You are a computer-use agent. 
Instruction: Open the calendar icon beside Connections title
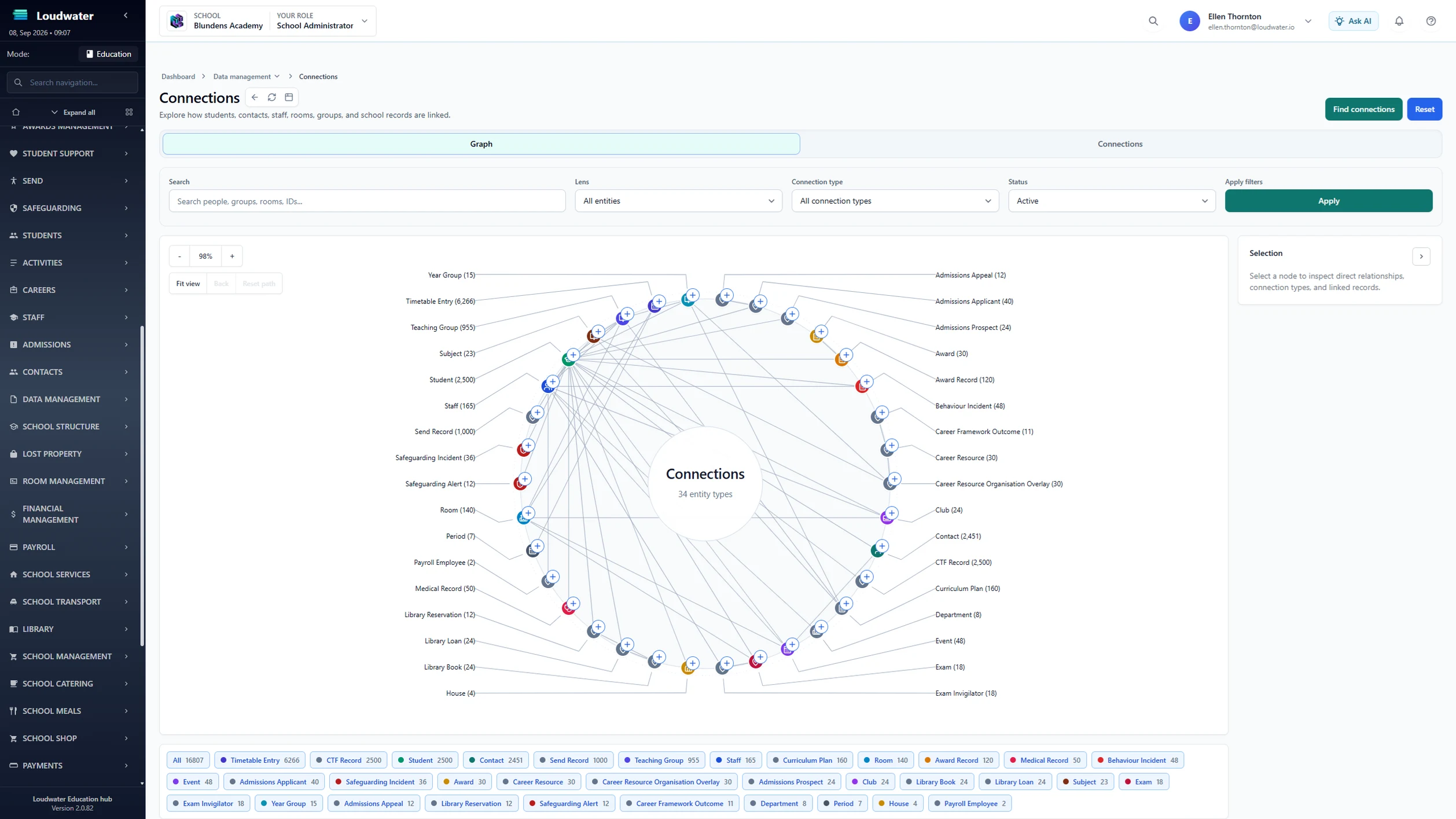(x=289, y=97)
